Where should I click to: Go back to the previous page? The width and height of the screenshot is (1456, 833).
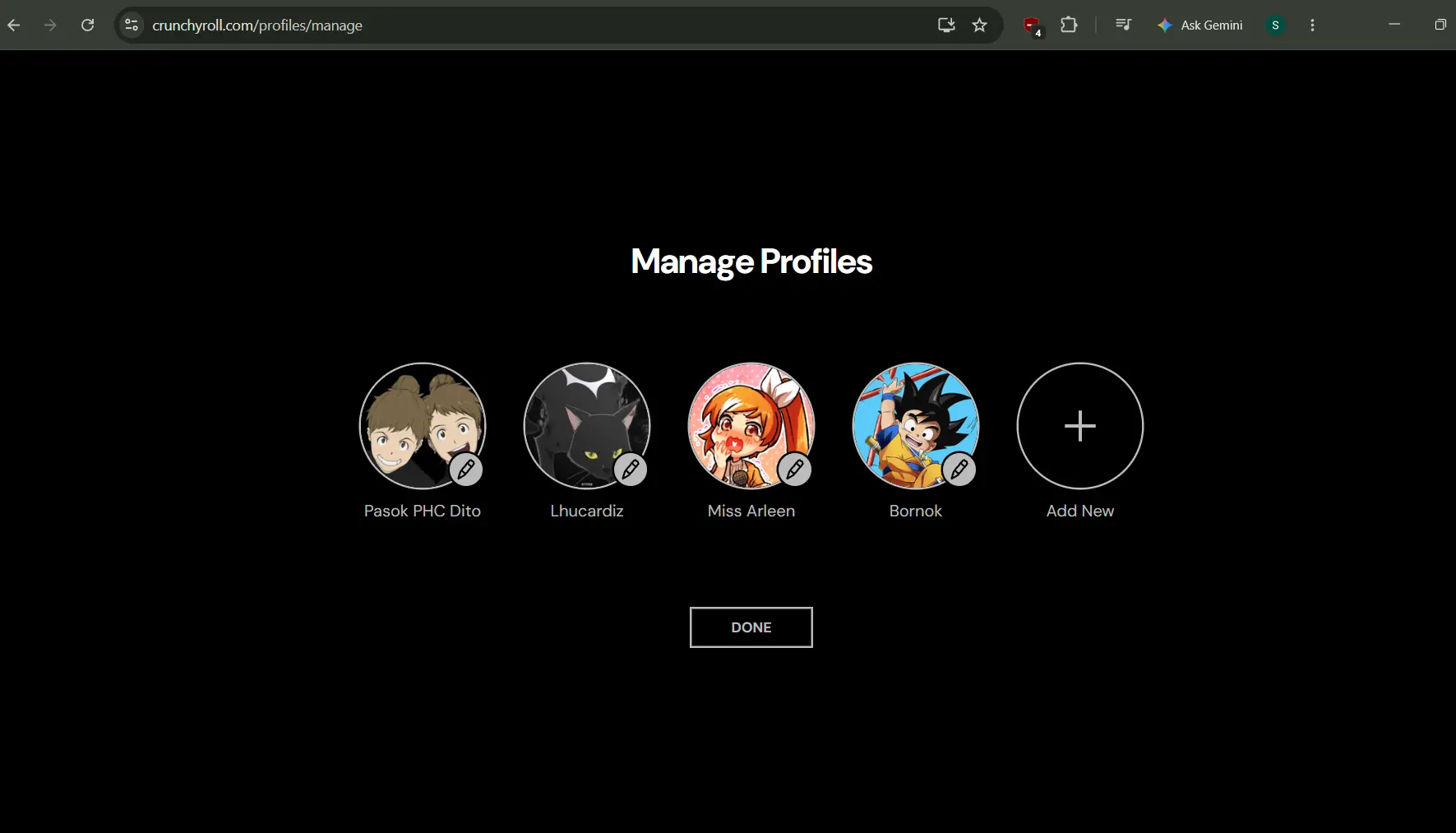(14, 25)
